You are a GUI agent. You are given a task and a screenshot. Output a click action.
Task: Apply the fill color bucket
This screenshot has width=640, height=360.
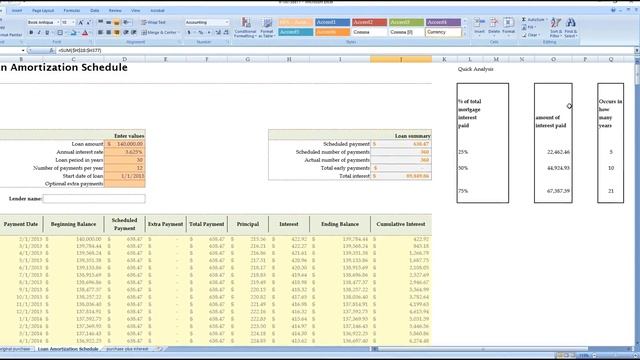tap(74, 32)
